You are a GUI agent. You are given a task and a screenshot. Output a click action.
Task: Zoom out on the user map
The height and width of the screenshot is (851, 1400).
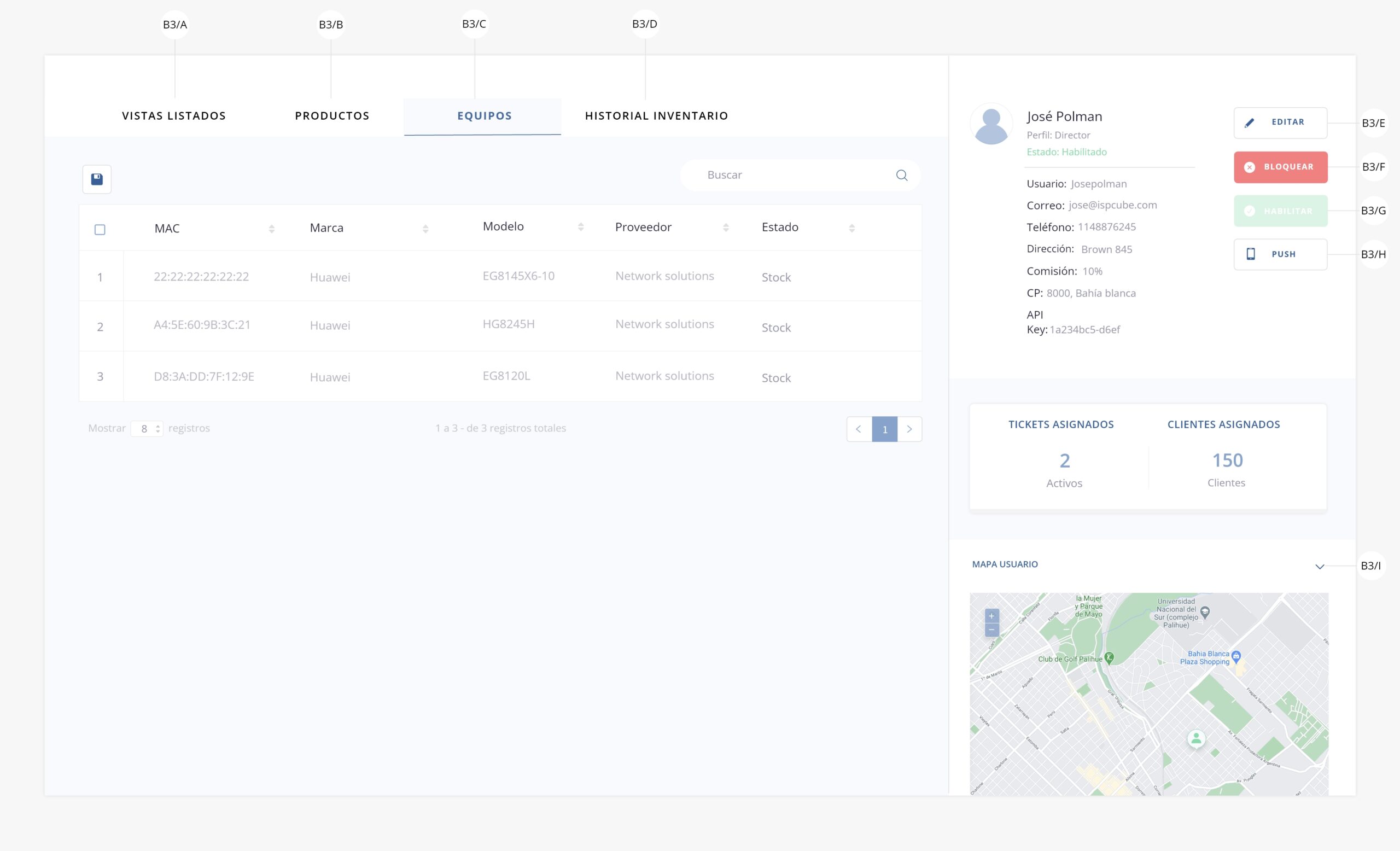tap(991, 629)
